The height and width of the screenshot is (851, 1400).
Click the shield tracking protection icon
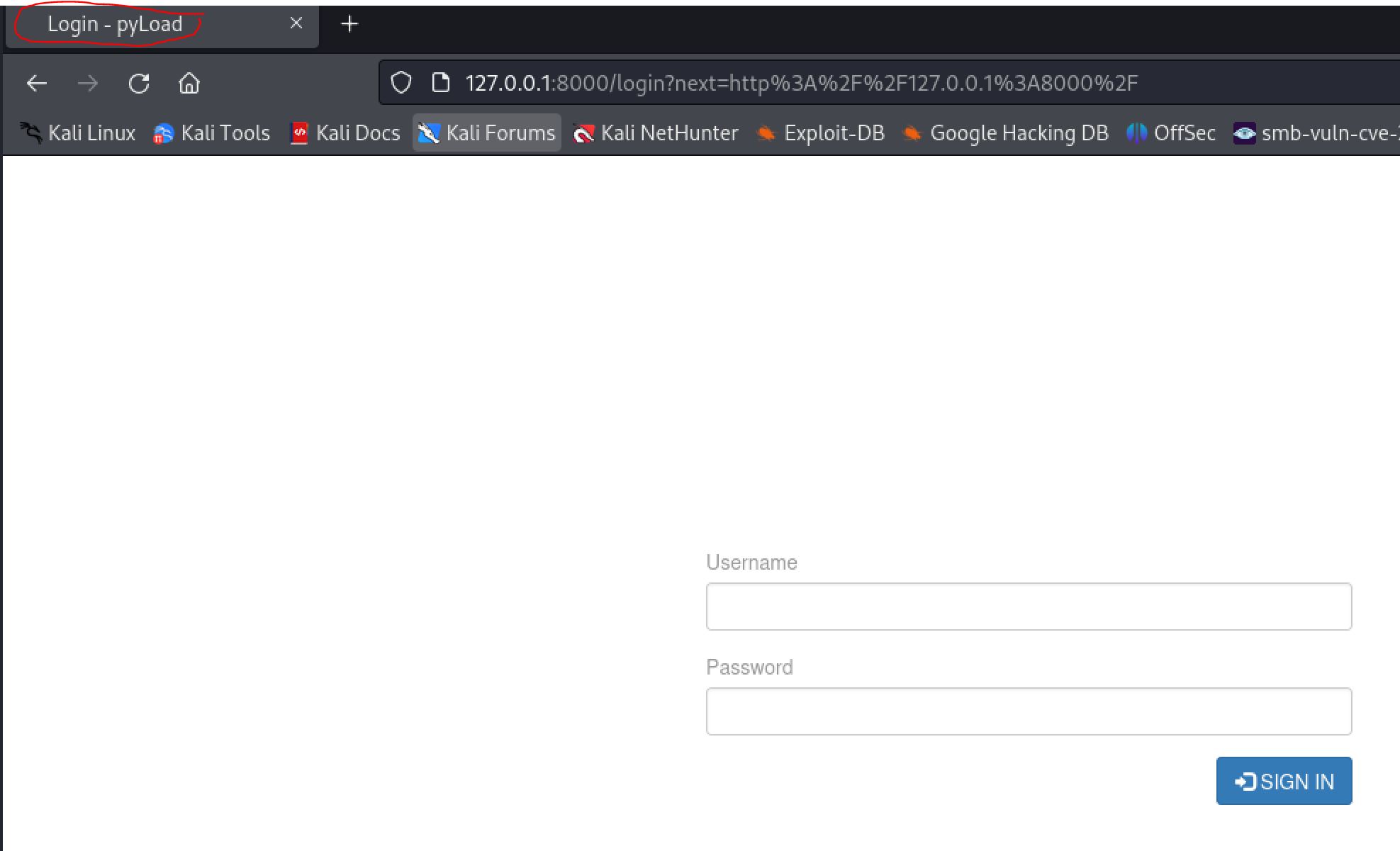click(401, 83)
